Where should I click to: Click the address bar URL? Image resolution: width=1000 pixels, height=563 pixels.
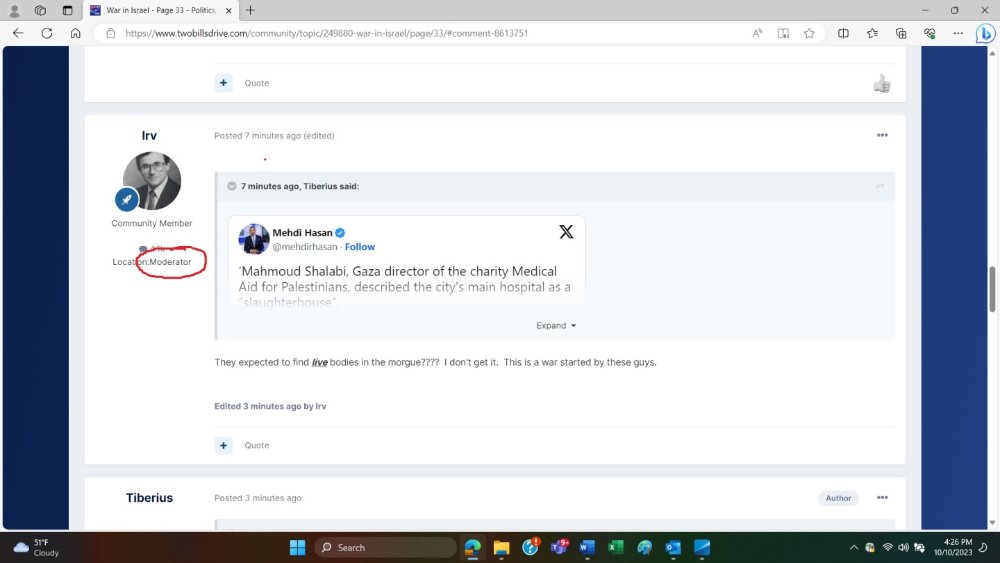[327, 33]
